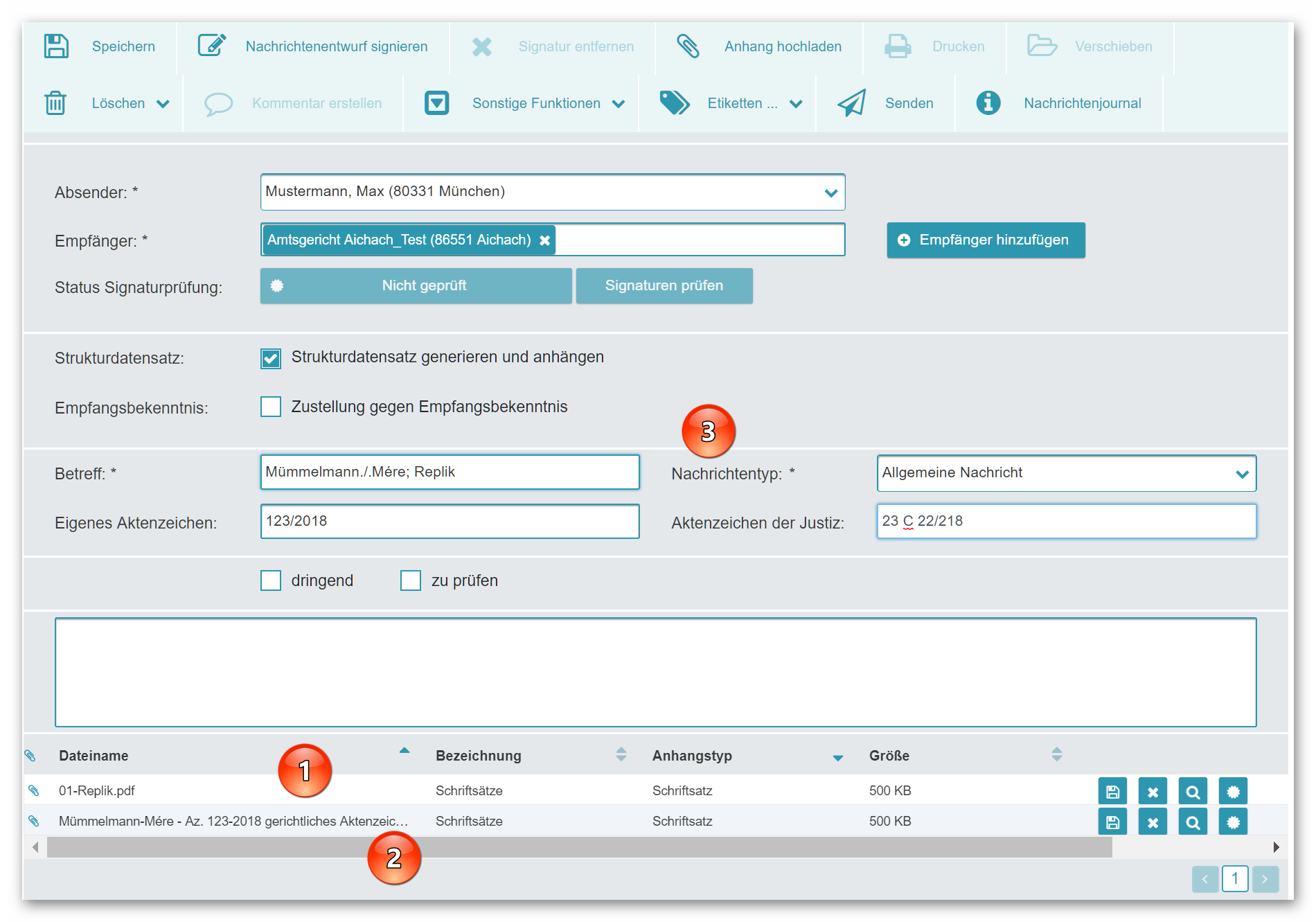Save the 01-Replik.pdf attachment with disk icon
Screen dimensions: 1316x922
(1112, 792)
